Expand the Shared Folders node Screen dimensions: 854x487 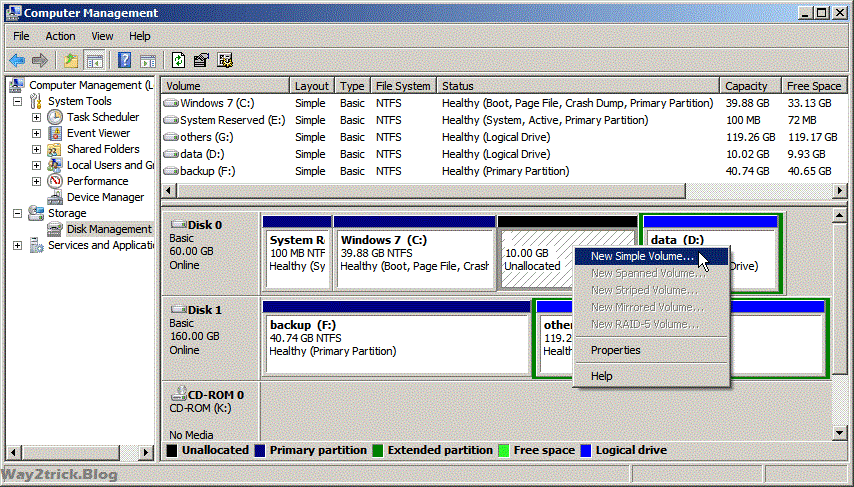click(x=36, y=149)
